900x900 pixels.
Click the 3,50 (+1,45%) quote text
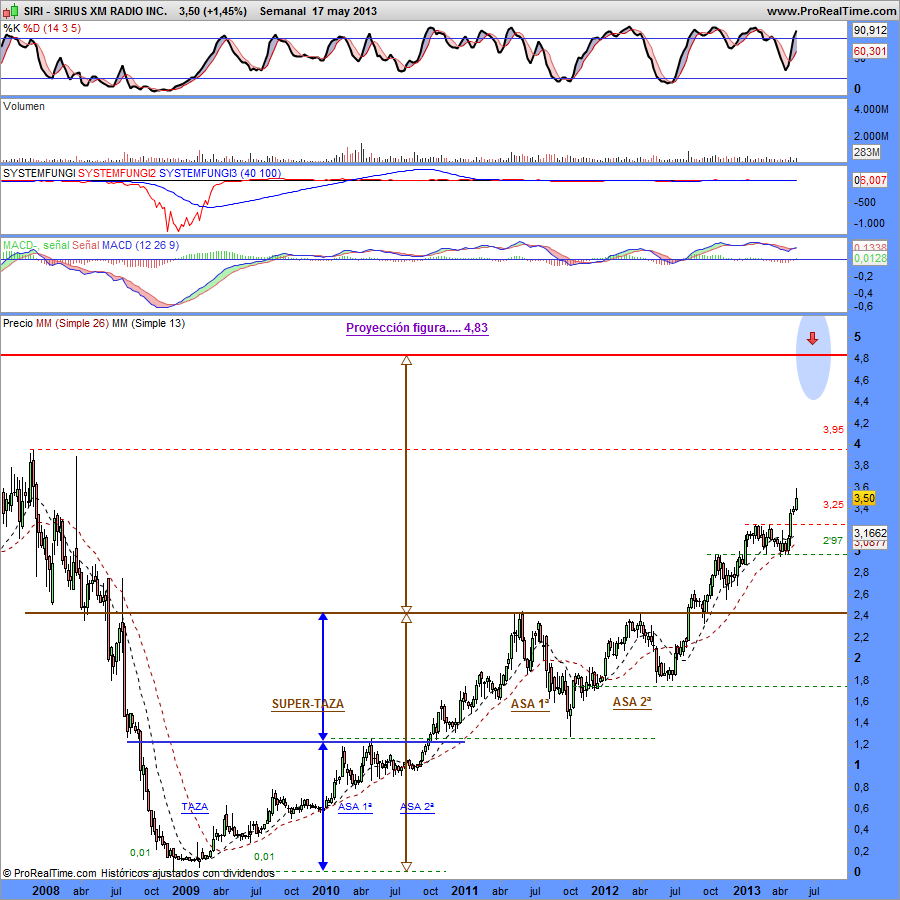(213, 11)
